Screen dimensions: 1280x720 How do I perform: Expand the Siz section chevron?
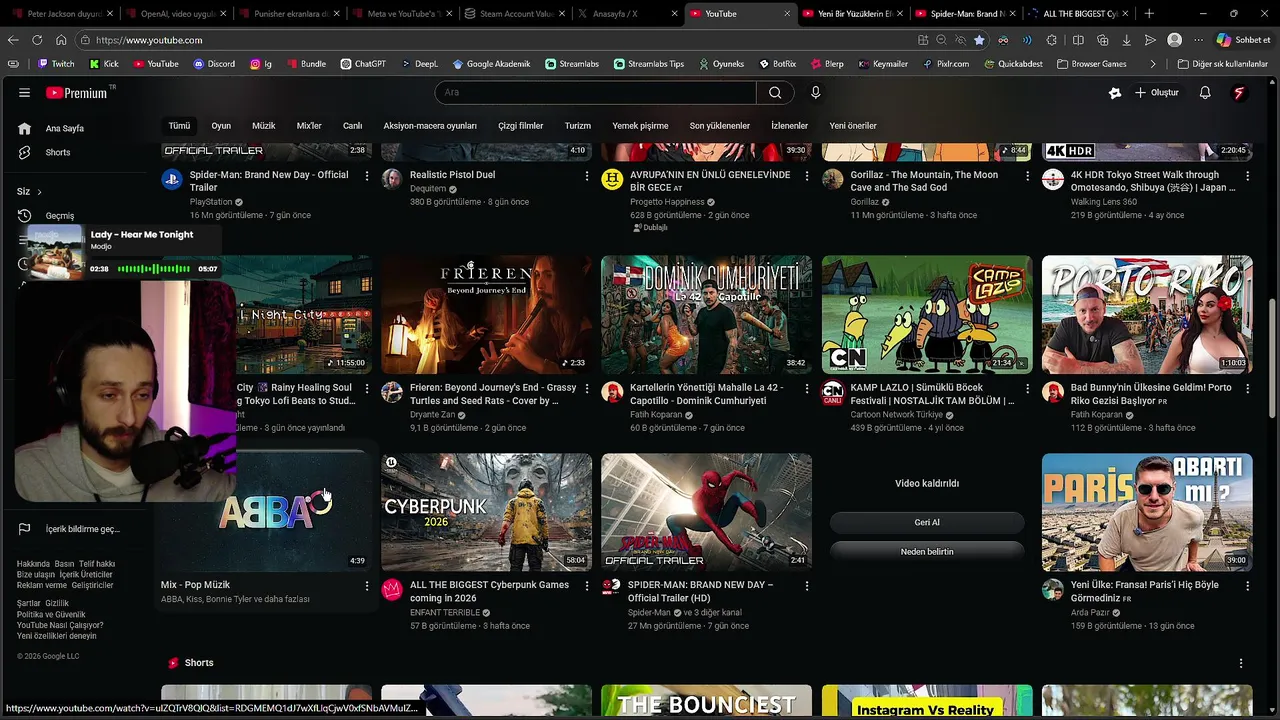pos(39,192)
